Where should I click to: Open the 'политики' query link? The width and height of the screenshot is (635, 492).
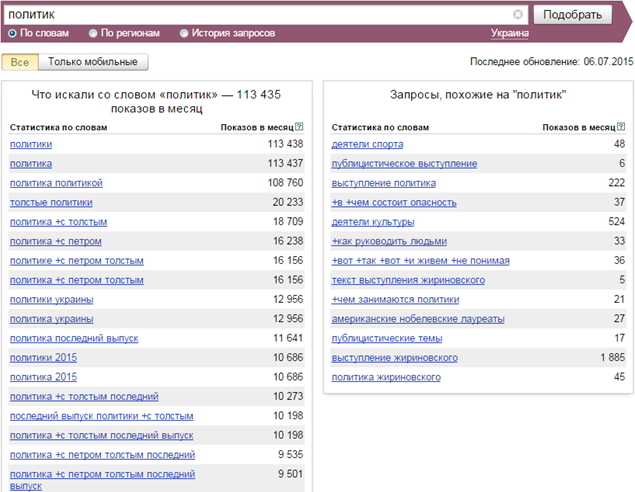[31, 144]
